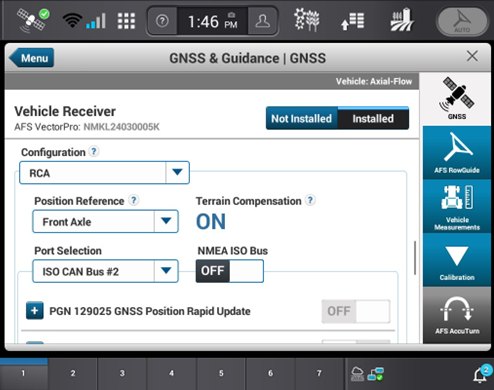Open the Port Selection ISO CAN Bus dropdown
The width and height of the screenshot is (494, 390).
[105, 271]
